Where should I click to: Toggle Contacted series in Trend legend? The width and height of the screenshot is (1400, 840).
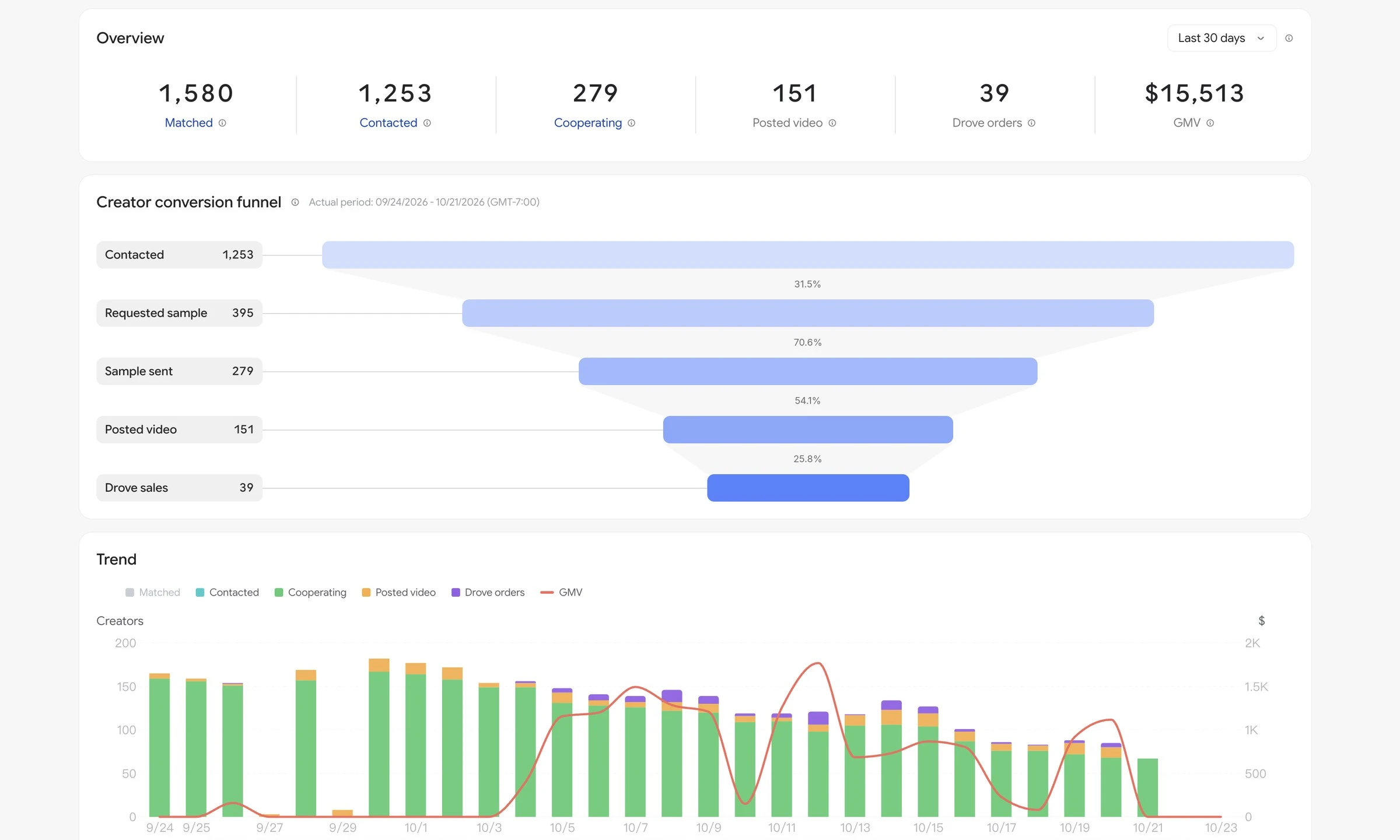[x=228, y=592]
